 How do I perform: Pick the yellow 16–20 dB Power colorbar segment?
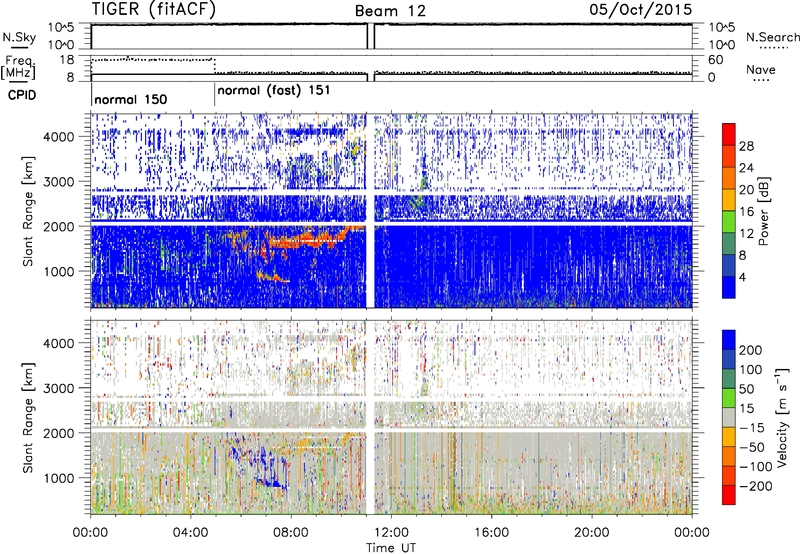coord(729,199)
